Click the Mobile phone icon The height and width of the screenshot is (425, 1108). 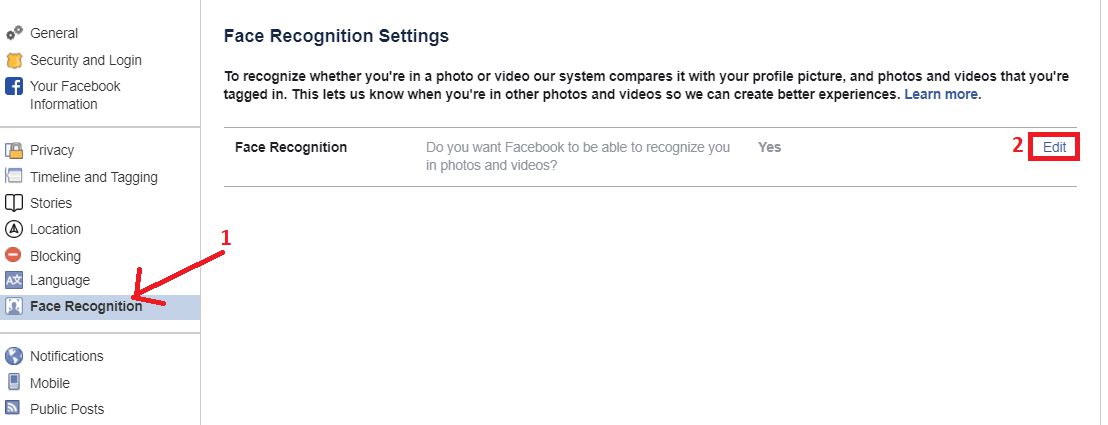point(14,382)
